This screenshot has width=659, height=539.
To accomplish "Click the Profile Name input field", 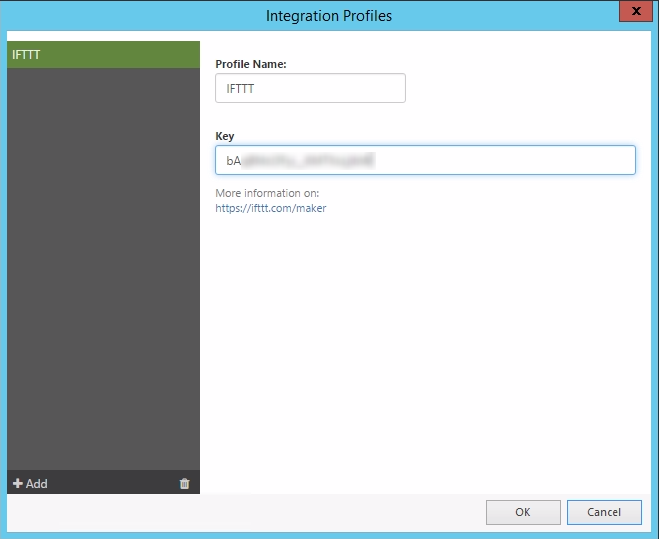I will (310, 88).
